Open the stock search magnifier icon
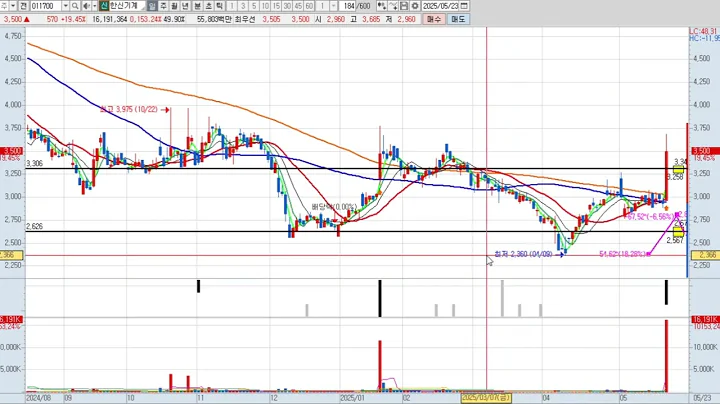720x404 pixels. (75, 6)
